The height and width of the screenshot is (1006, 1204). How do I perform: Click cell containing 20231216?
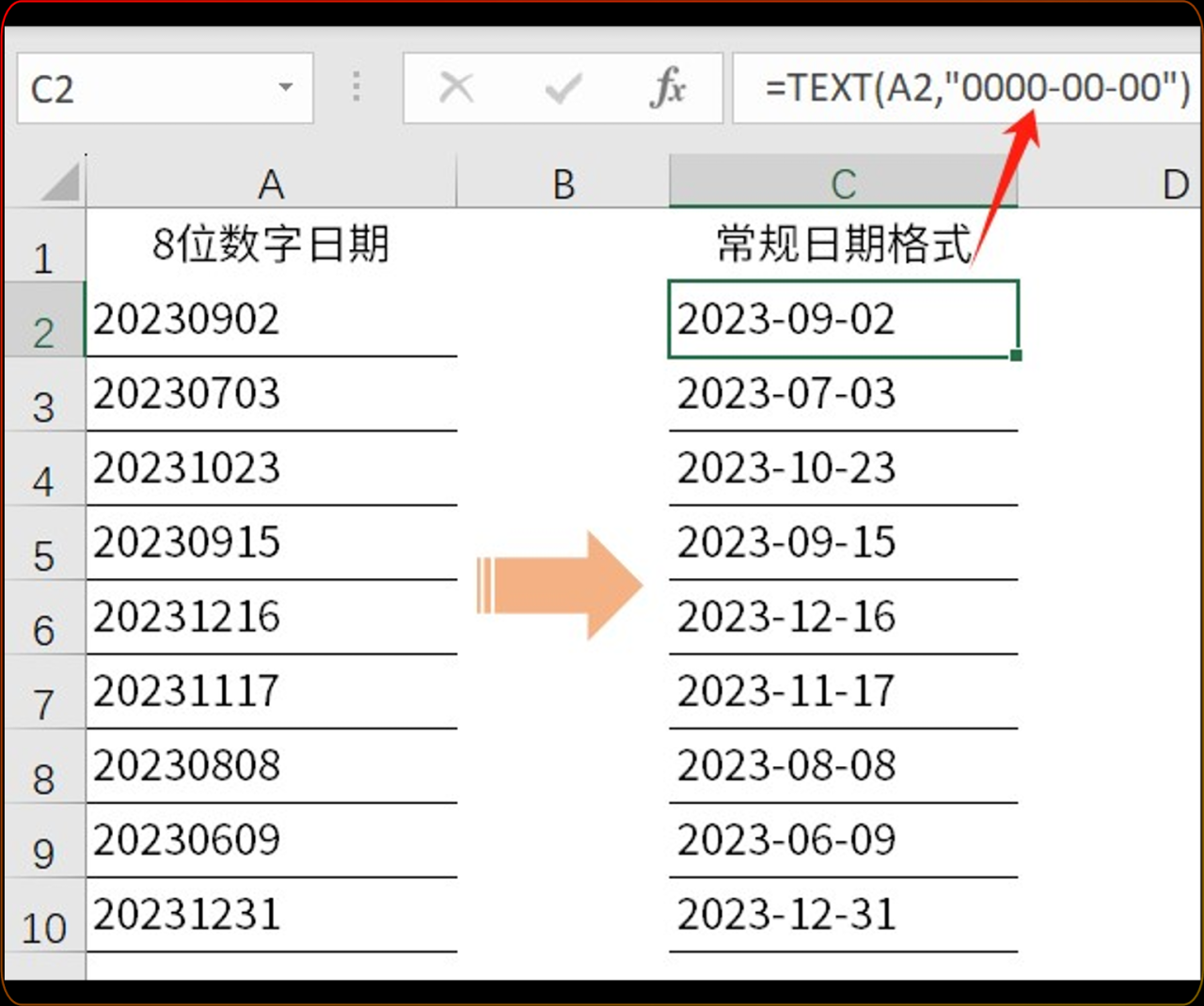click(x=271, y=617)
